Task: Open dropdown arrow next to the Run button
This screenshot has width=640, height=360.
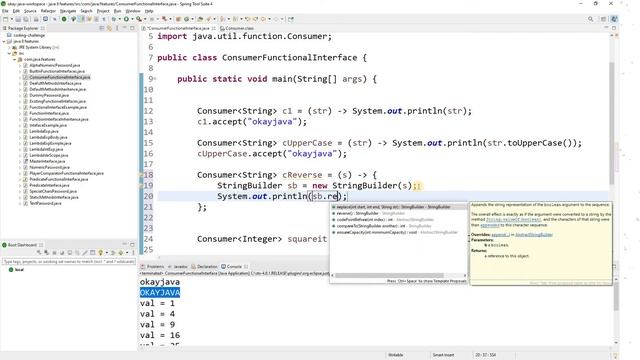Action: 132,19
